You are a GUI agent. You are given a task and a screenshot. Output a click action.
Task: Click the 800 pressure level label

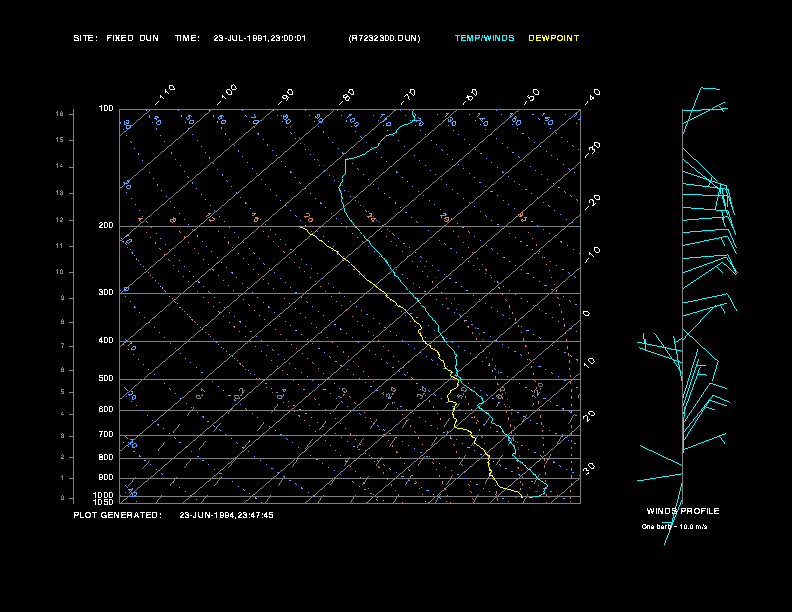106,457
